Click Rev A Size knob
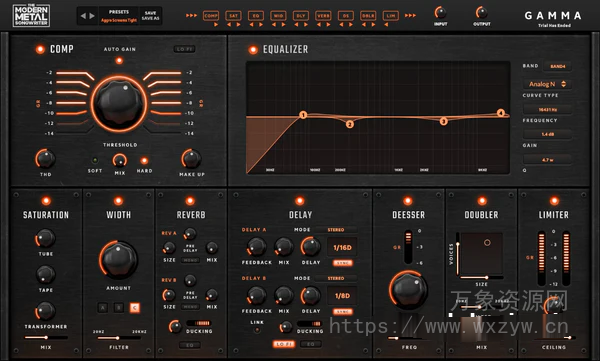Viewport: 600px width, 361px height. [x=169, y=248]
